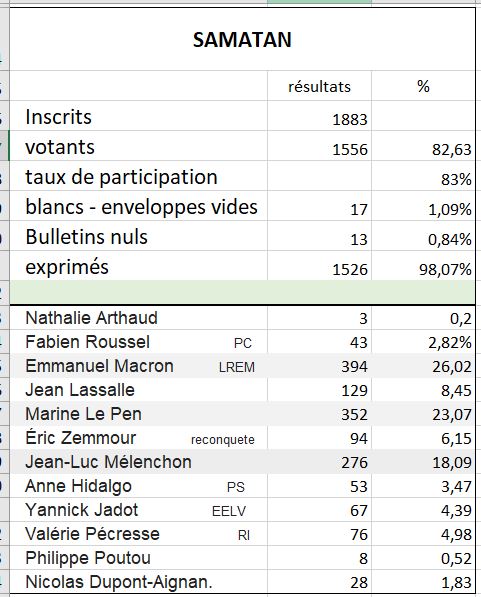Select the blancs - enveloppes vides label
Viewport: 481px width, 597px height.
[139, 207]
